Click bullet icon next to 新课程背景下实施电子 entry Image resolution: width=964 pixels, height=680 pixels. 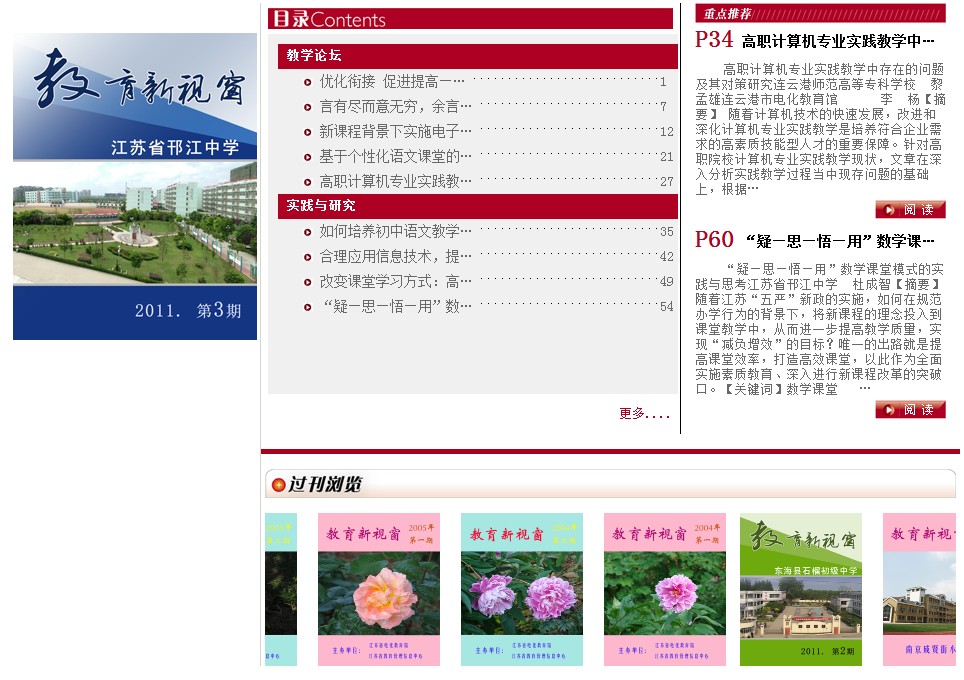[x=308, y=132]
